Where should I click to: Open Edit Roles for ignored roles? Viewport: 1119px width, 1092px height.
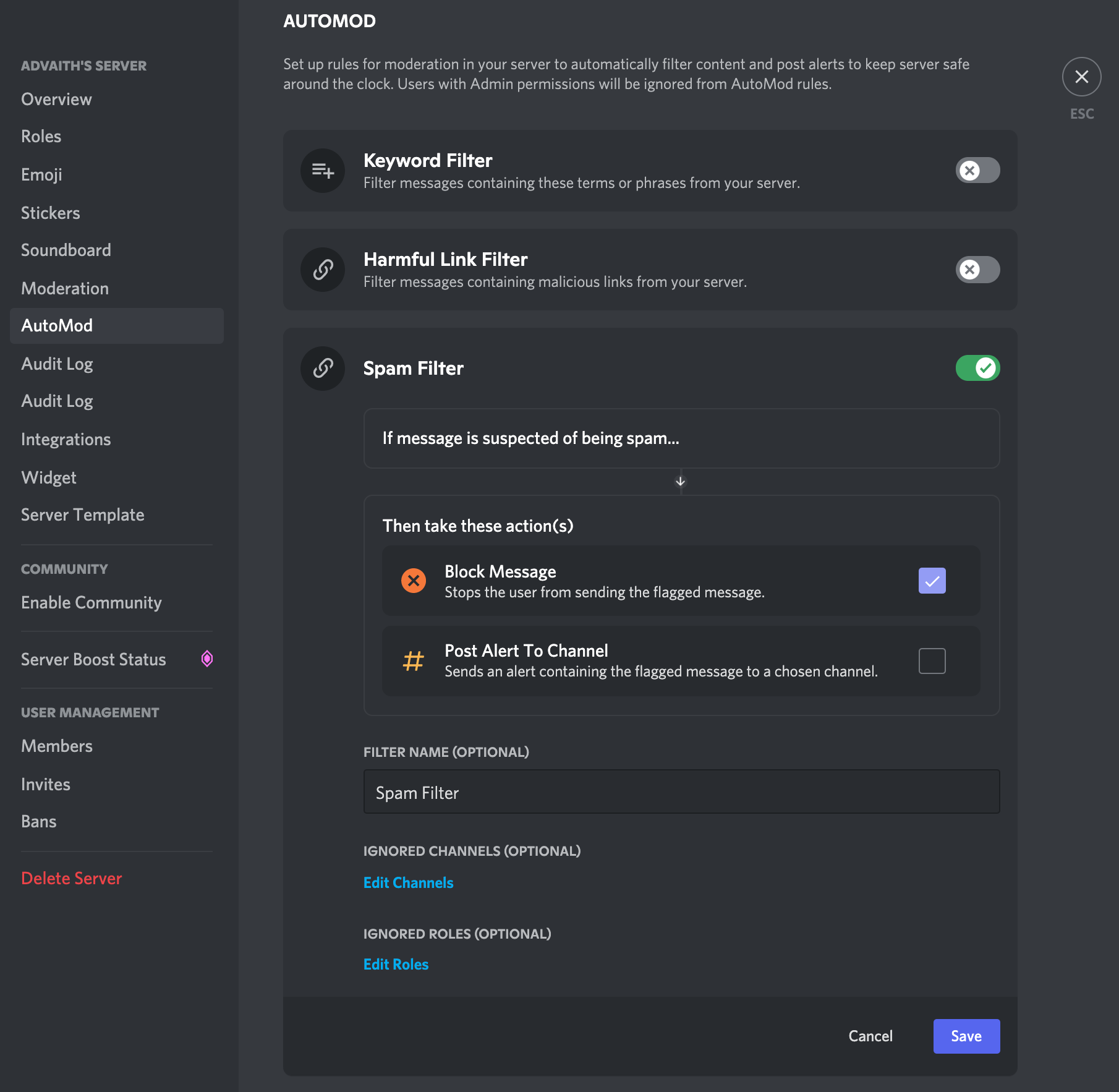pyautogui.click(x=396, y=964)
